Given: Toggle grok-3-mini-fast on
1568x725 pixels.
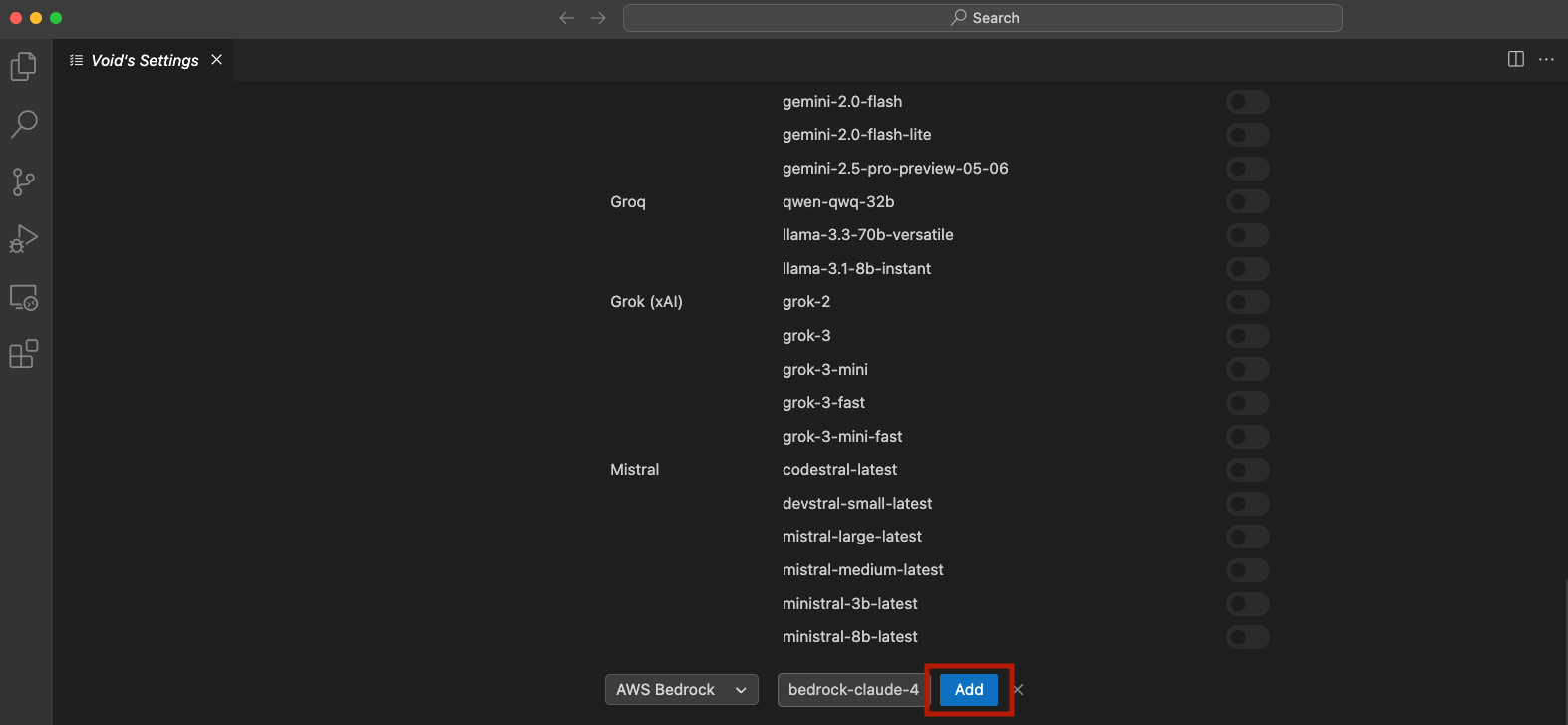Looking at the screenshot, I should tap(1247, 436).
